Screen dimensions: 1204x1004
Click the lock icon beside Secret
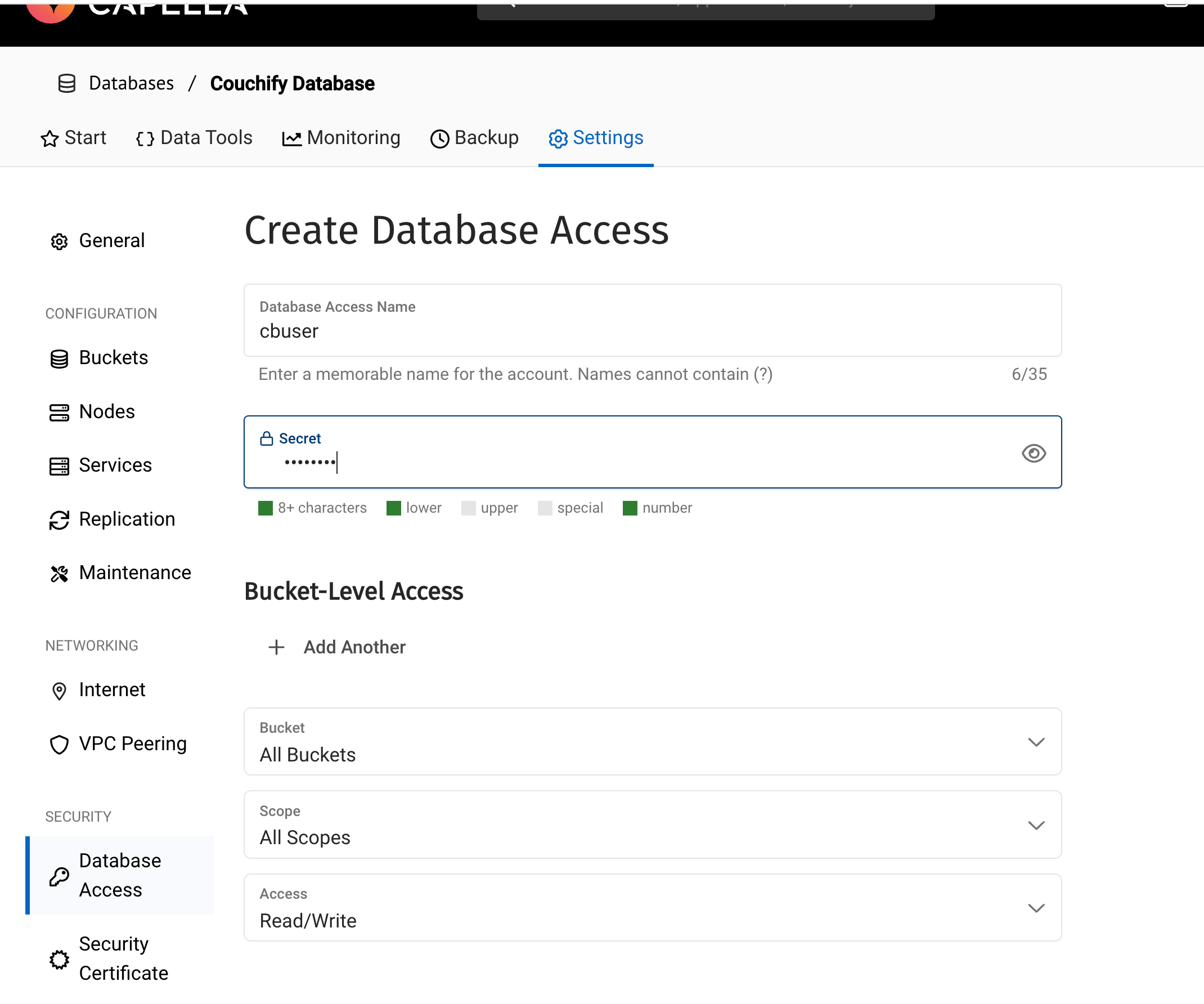point(267,438)
